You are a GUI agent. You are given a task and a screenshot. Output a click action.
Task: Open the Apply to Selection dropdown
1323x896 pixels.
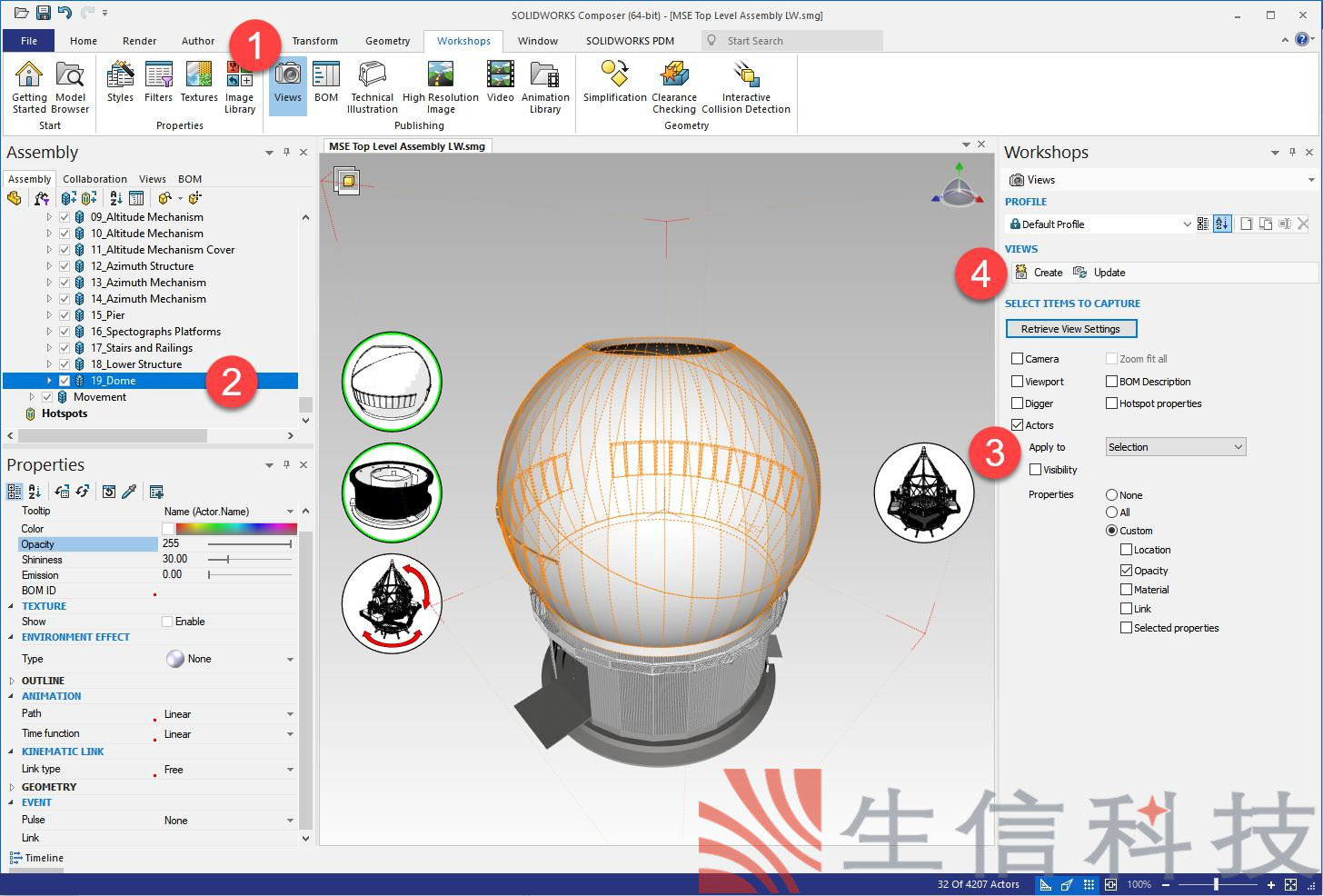coord(1176,447)
